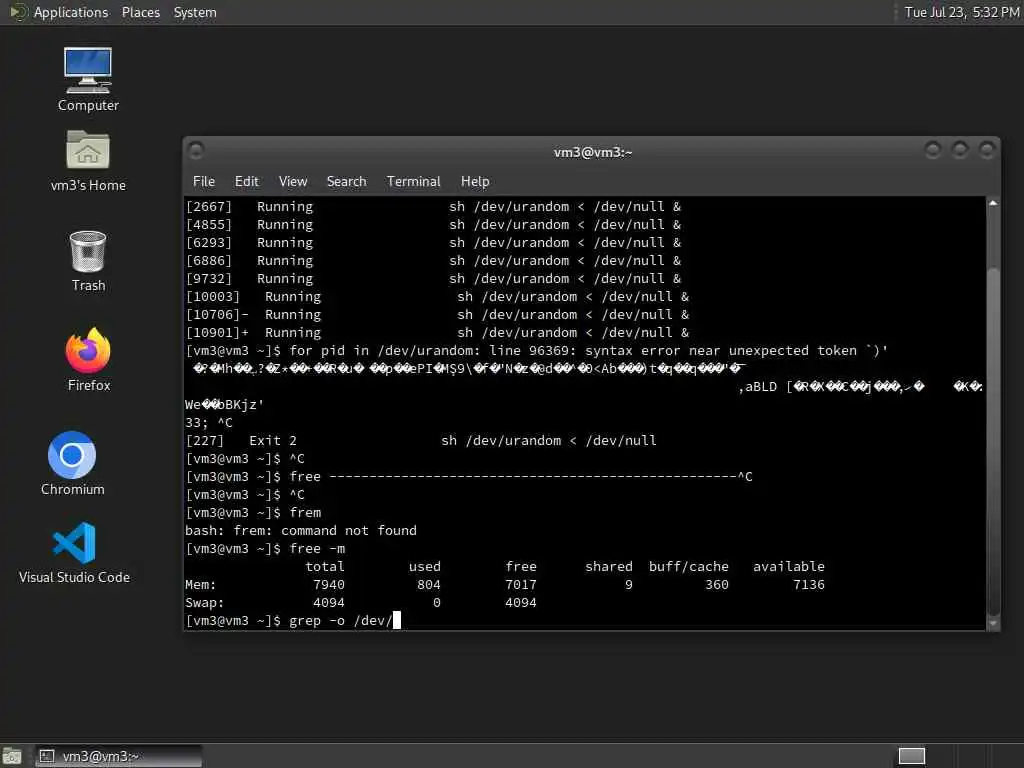Viewport: 1024px width, 768px height.
Task: Click the job line starting with [4855]
Action: [434, 225]
